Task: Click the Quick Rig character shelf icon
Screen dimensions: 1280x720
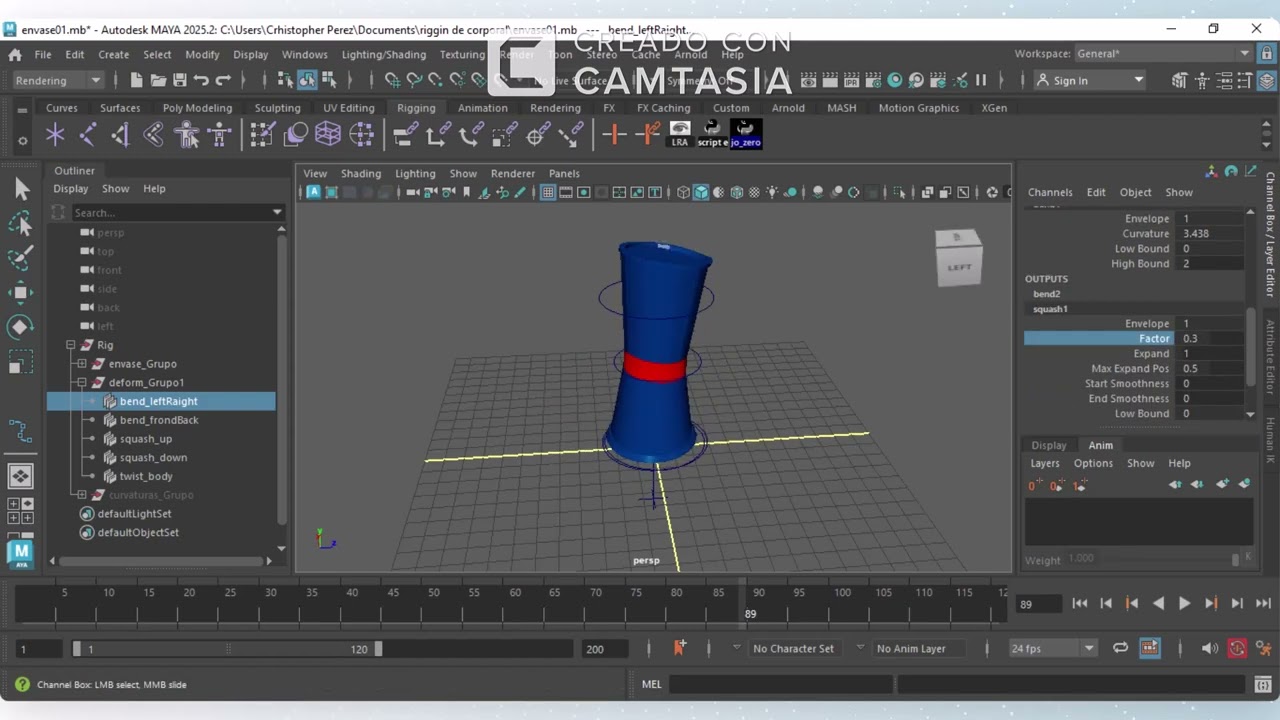Action: click(x=187, y=134)
